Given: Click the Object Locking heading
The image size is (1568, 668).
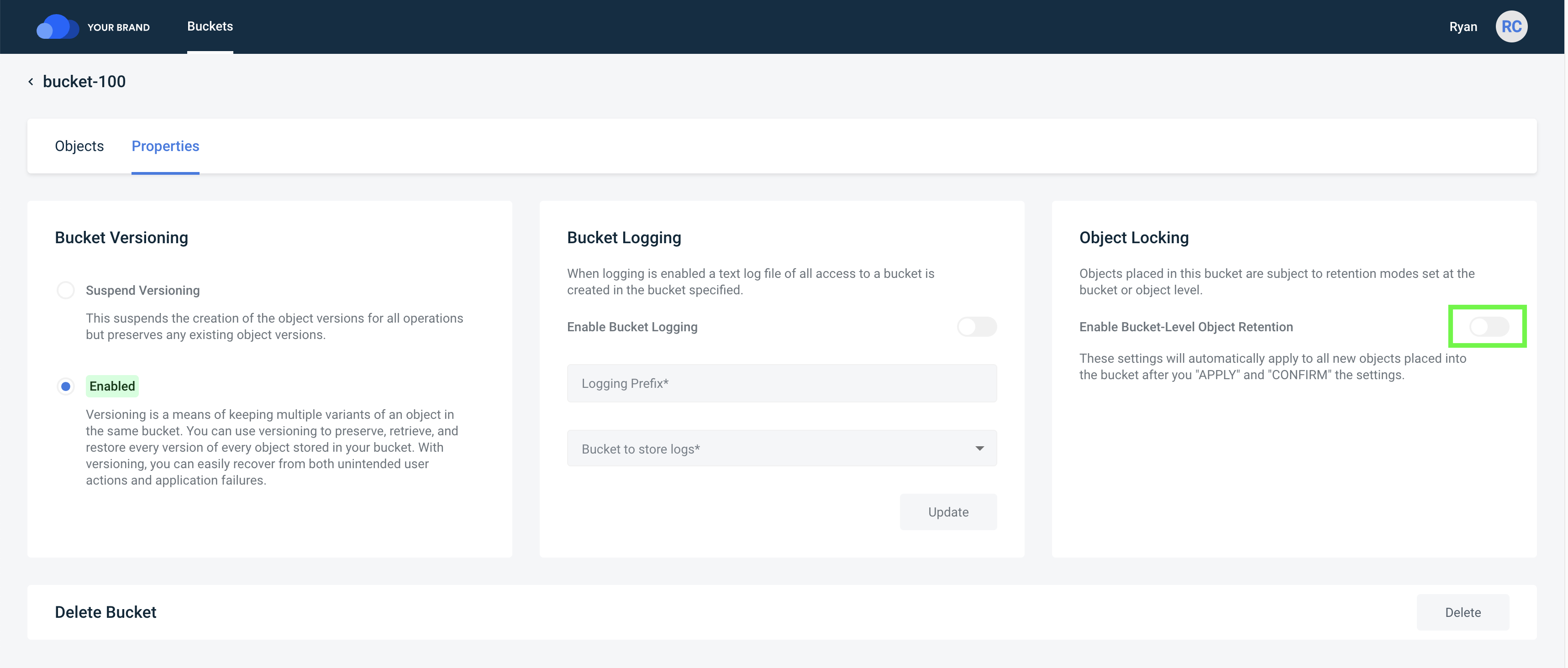Looking at the screenshot, I should click(1133, 237).
